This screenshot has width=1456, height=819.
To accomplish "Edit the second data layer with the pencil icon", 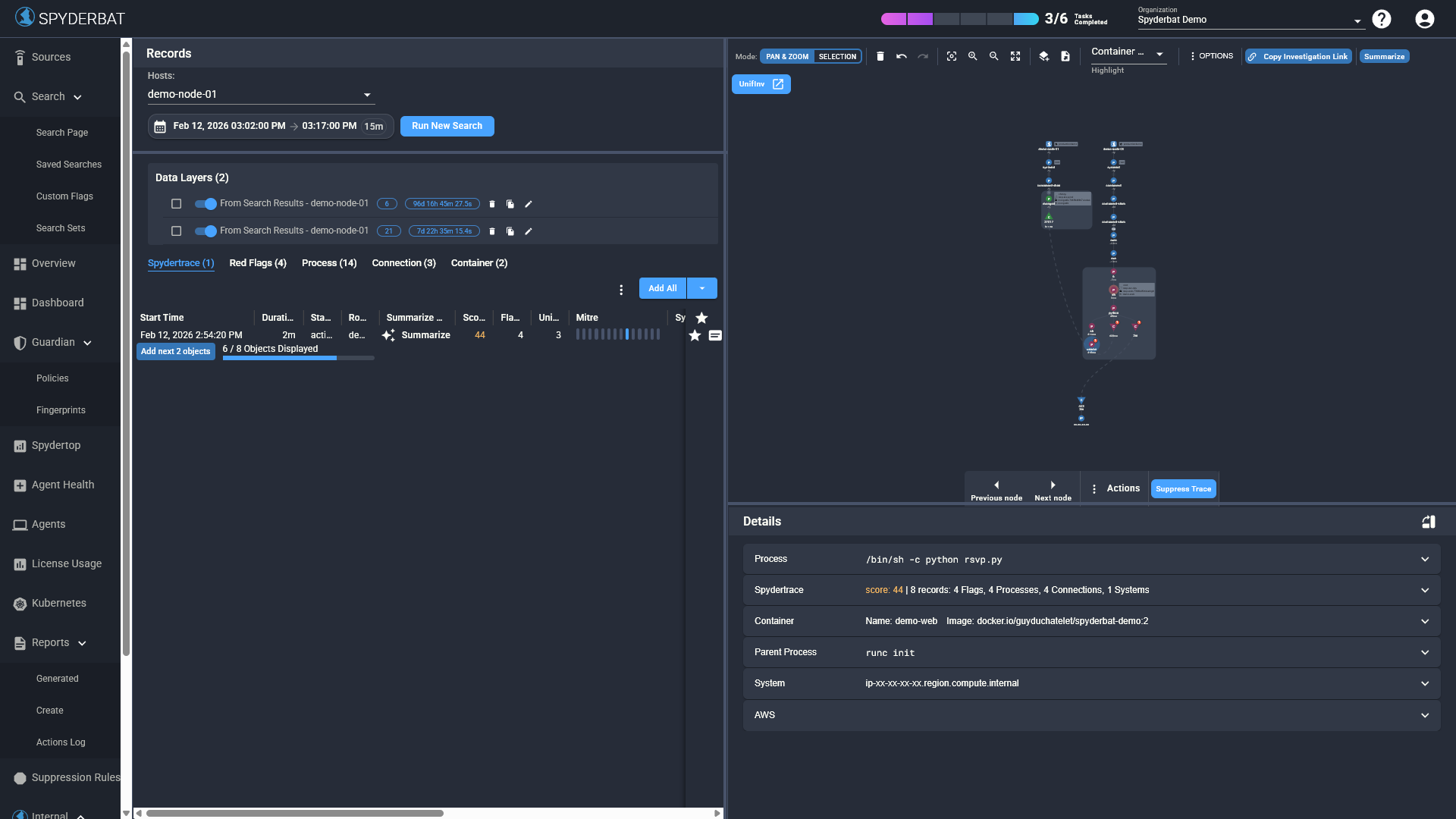I will pyautogui.click(x=529, y=231).
